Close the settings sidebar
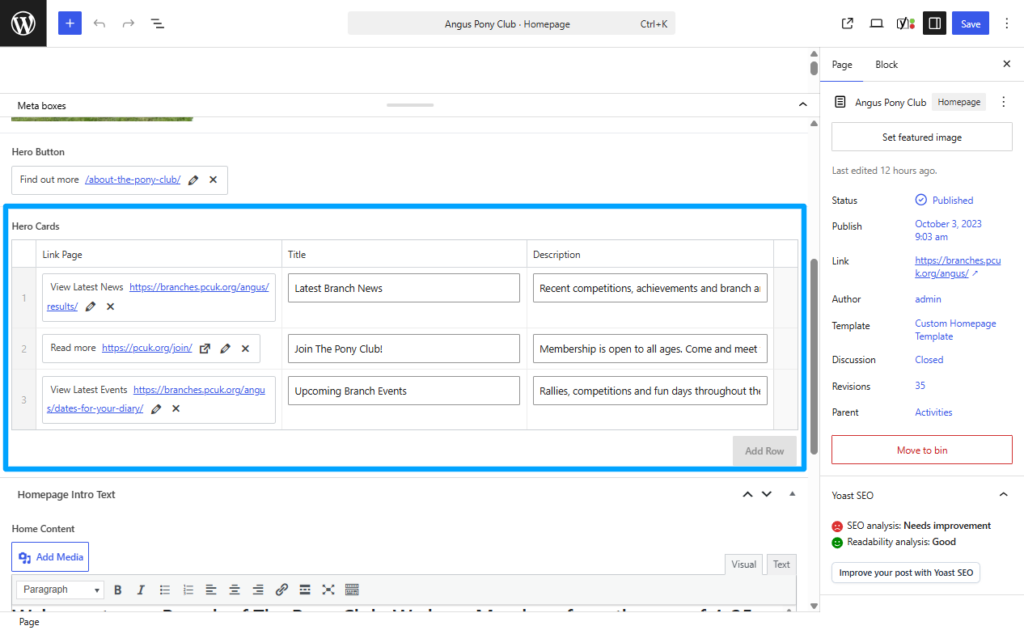Screen dimensions: 1024x630 pos(1006,64)
